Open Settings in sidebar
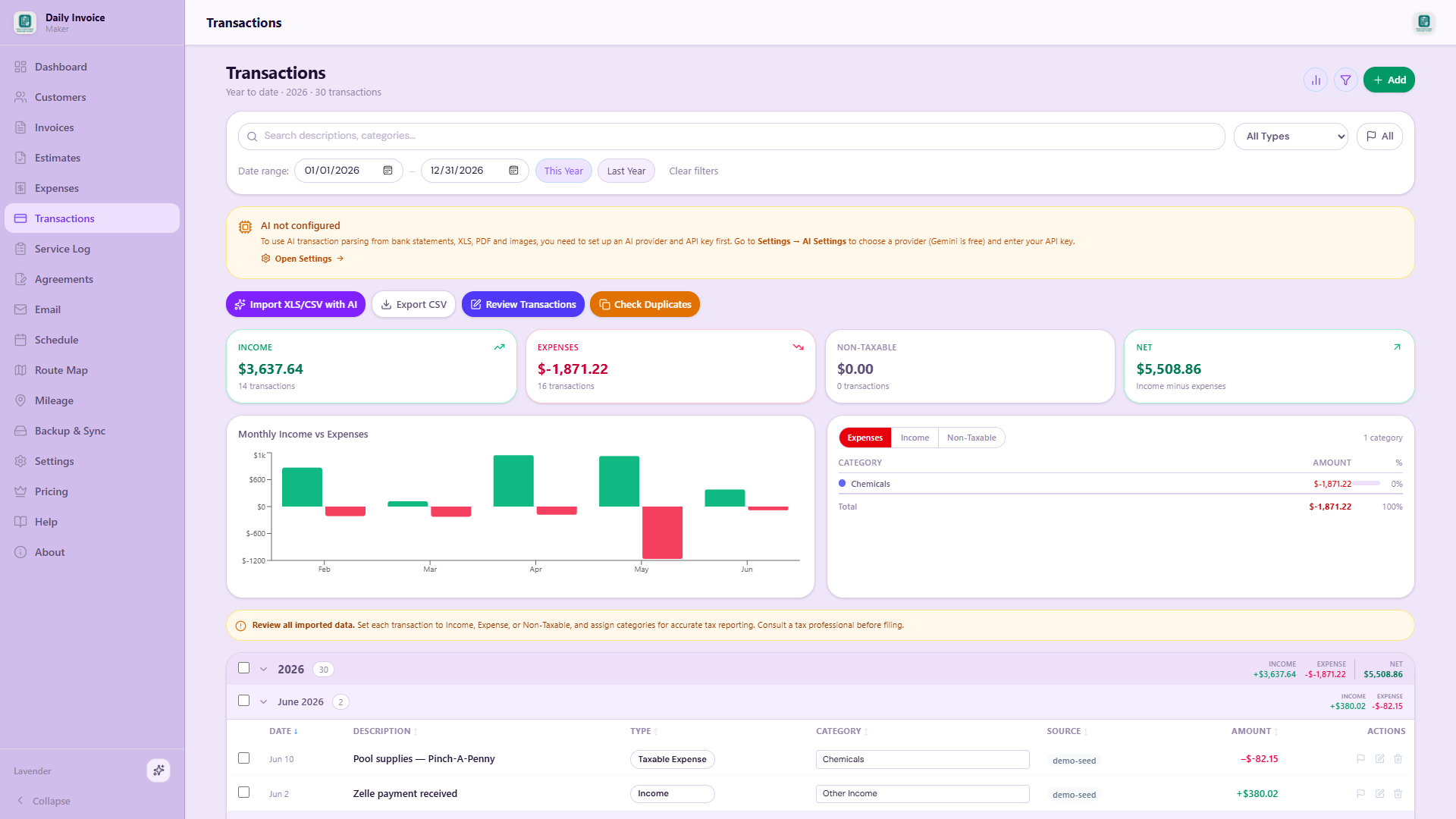This screenshot has height=819, width=1456. coord(92,461)
